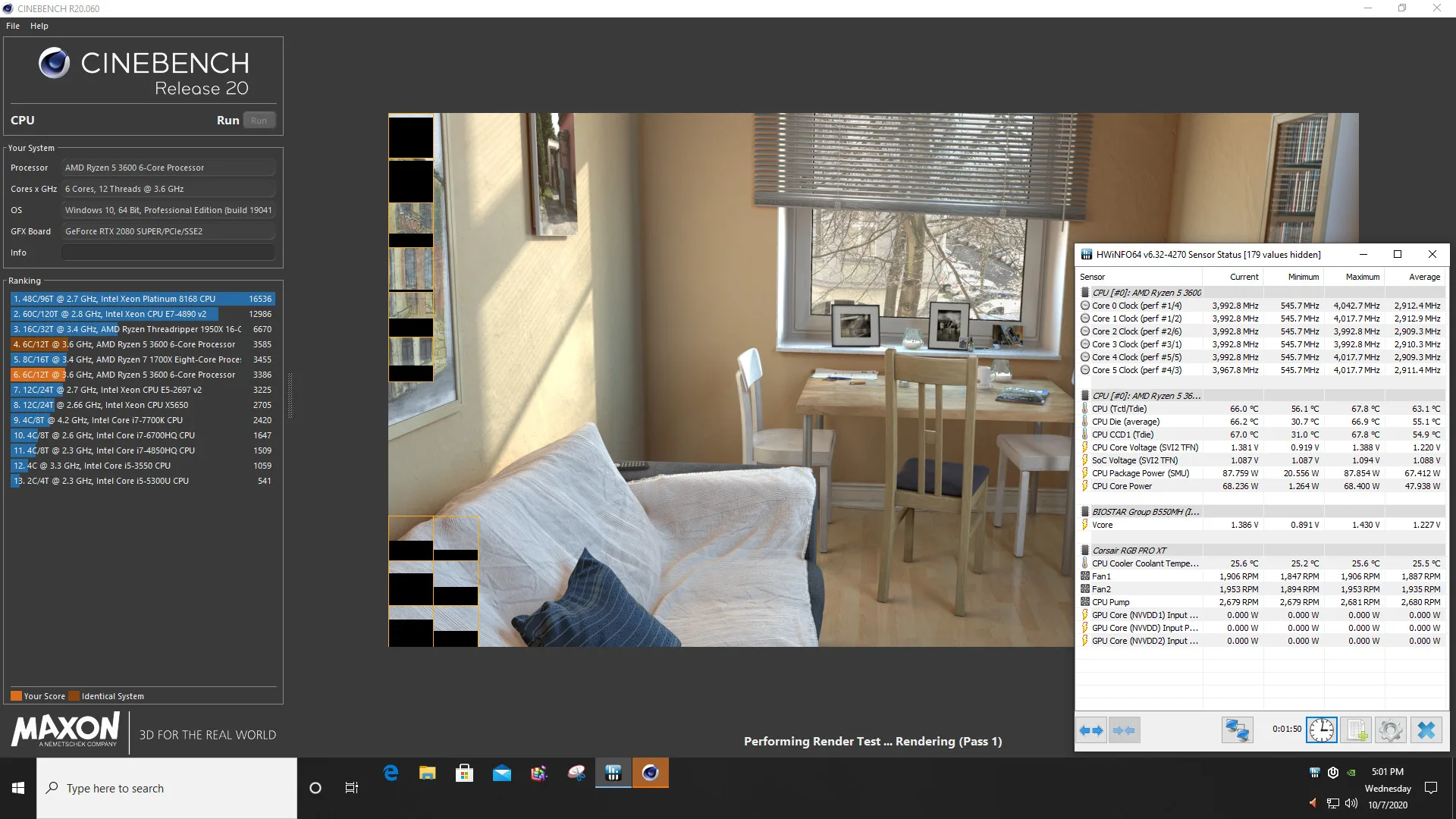Select ranking row Ryzen 7 1700X
This screenshot has height=819, width=1456.
[142, 359]
